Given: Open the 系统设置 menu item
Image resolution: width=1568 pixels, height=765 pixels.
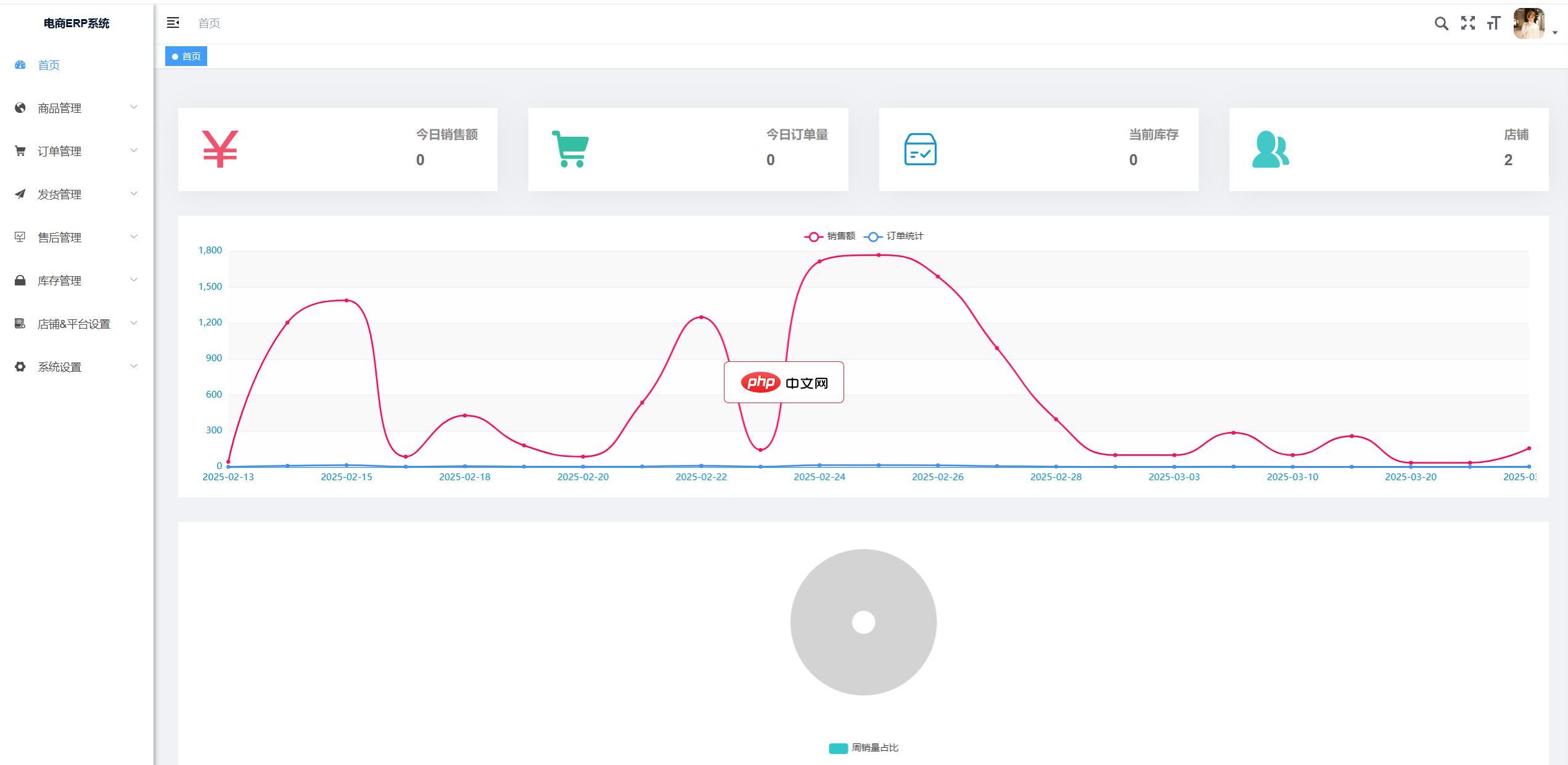Looking at the screenshot, I should pos(76,367).
